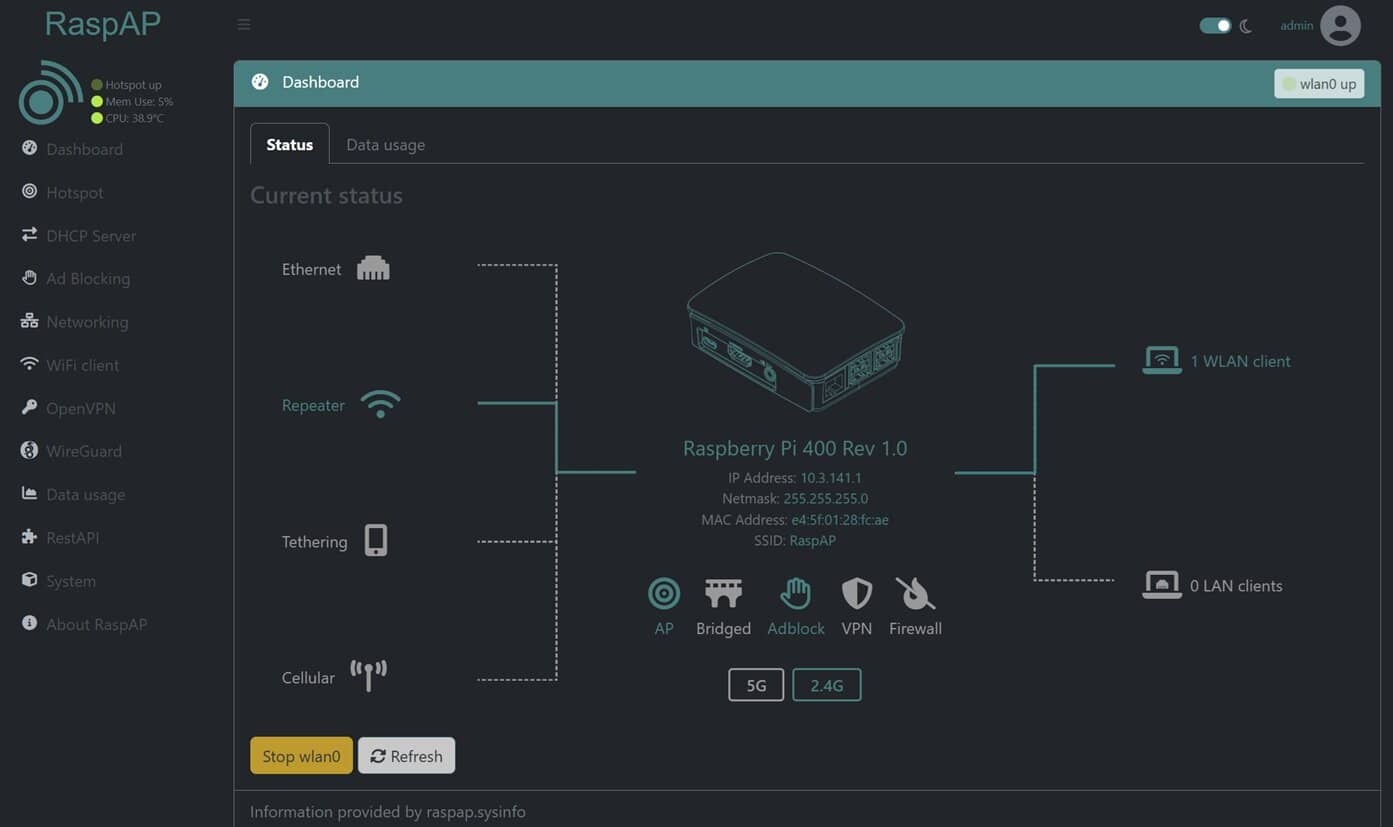Screen dimensions: 1393x827
Task: Click the Ethernet port icon
Action: (373, 268)
